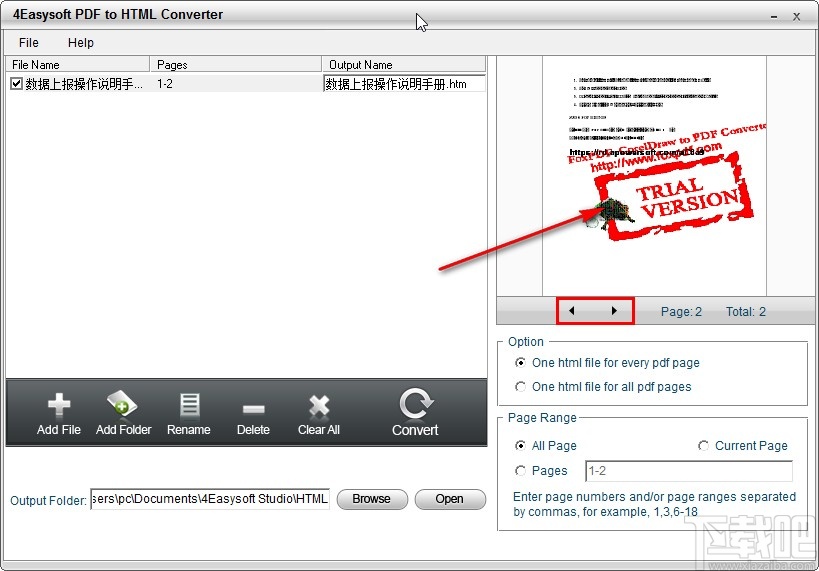Image resolution: width=819 pixels, height=571 pixels.
Task: Click the Output Name column header
Action: click(404, 65)
